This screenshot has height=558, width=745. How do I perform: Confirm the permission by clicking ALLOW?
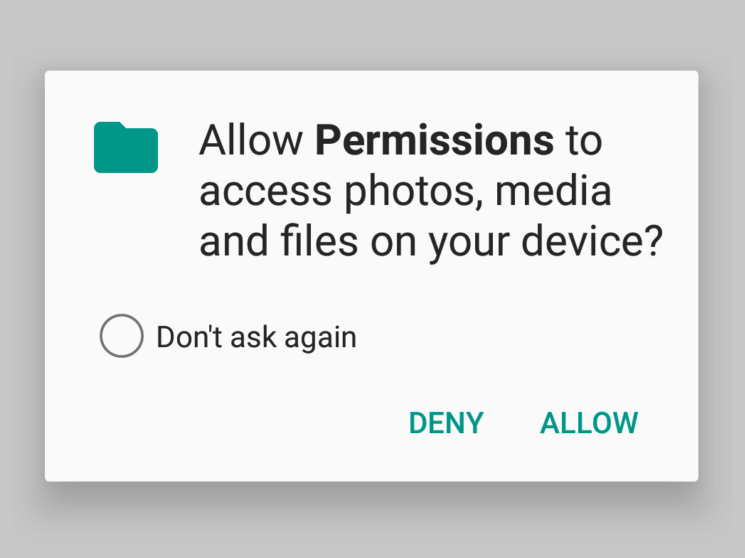coord(589,423)
